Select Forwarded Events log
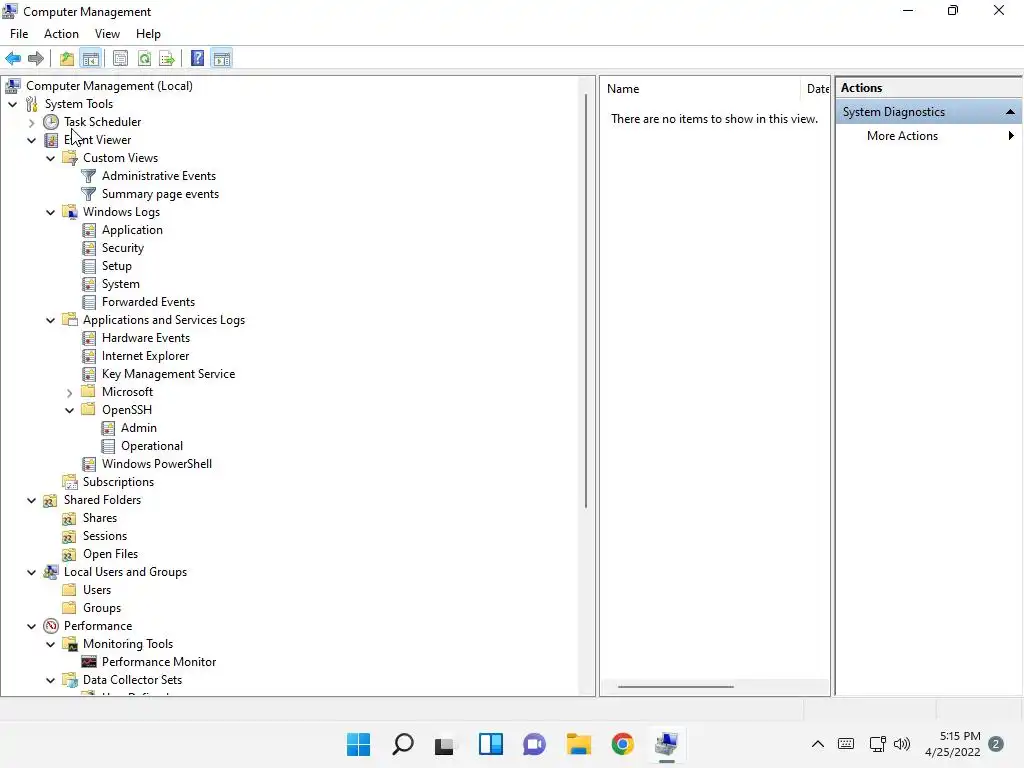This screenshot has width=1024, height=768. 148,302
